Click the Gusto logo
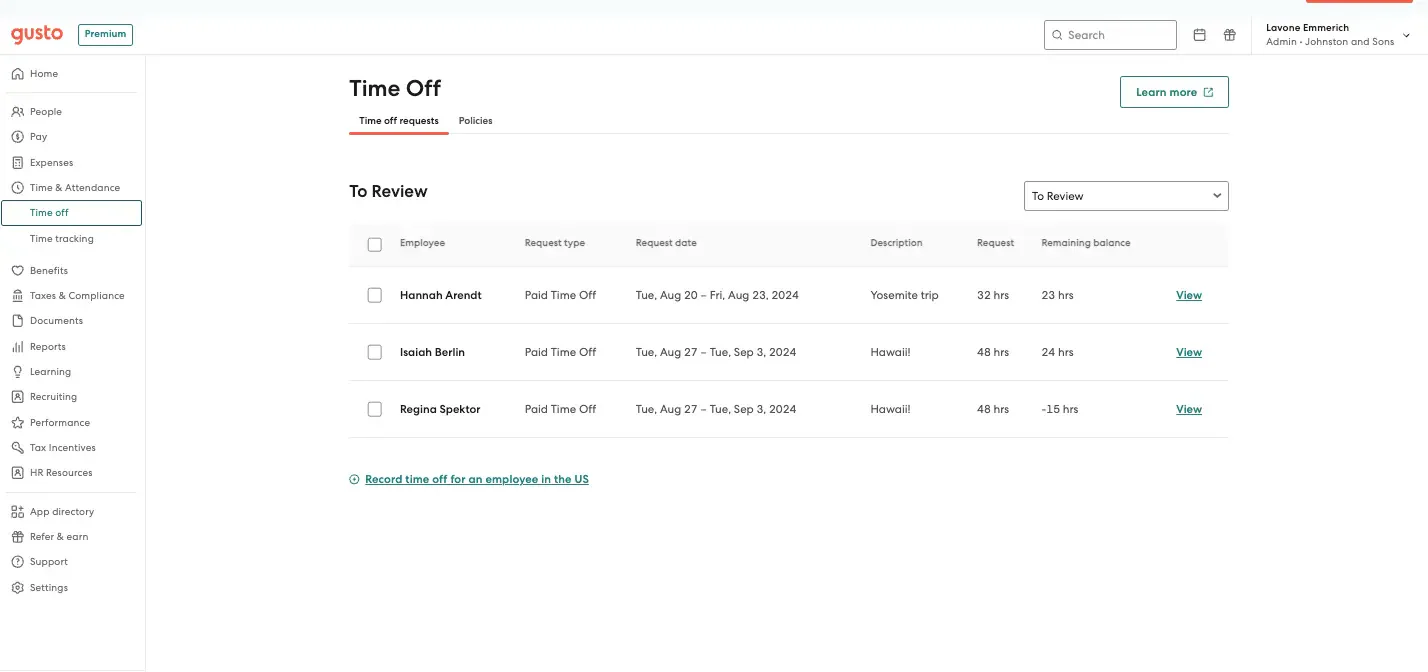 37,34
